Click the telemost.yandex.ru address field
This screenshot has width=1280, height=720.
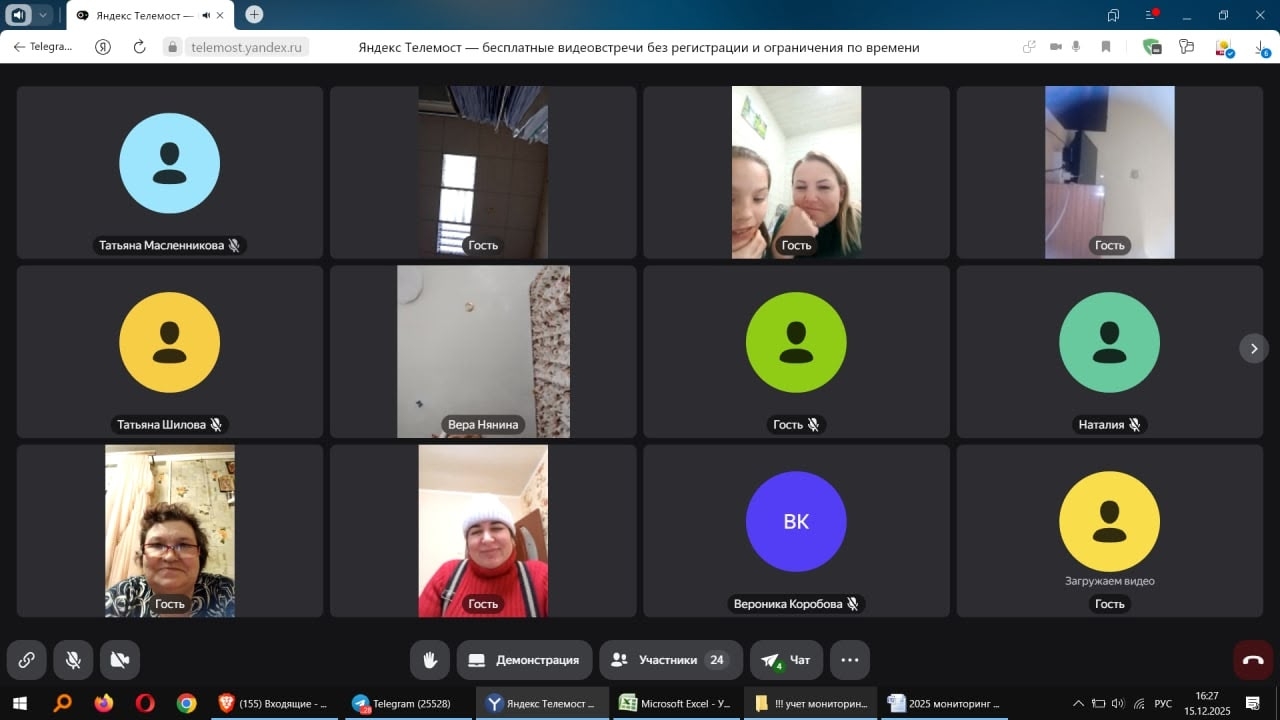pyautogui.click(x=246, y=47)
